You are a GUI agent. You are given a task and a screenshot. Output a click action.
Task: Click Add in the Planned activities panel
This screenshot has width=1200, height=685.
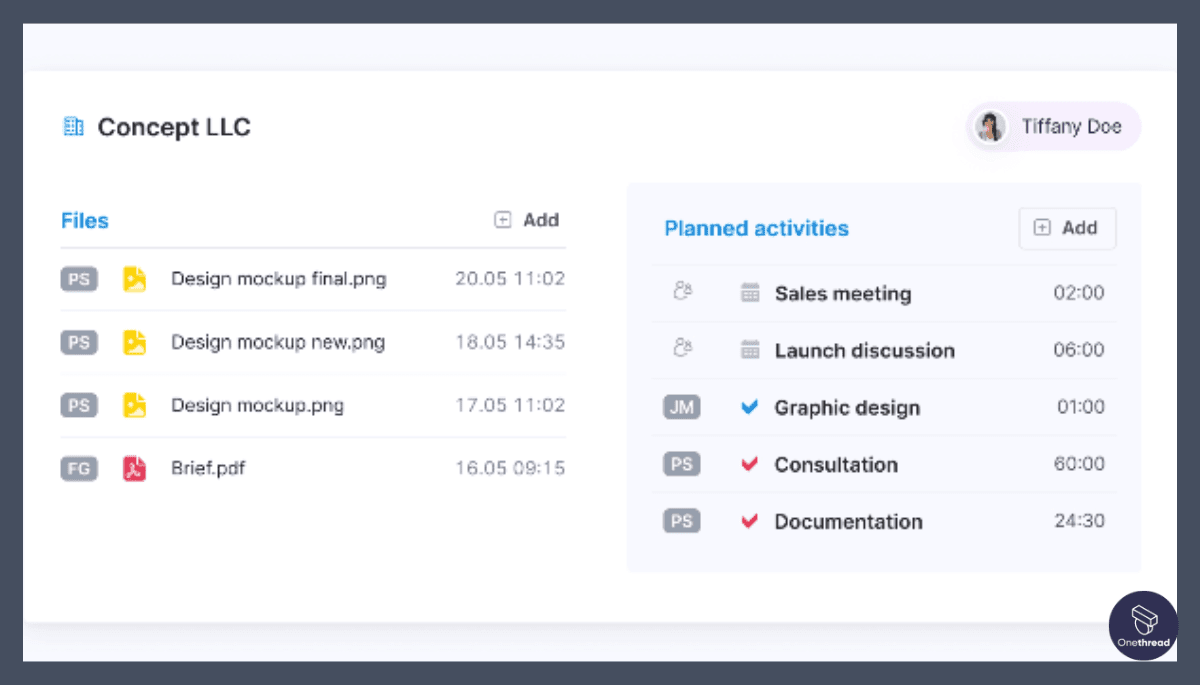tap(1067, 228)
